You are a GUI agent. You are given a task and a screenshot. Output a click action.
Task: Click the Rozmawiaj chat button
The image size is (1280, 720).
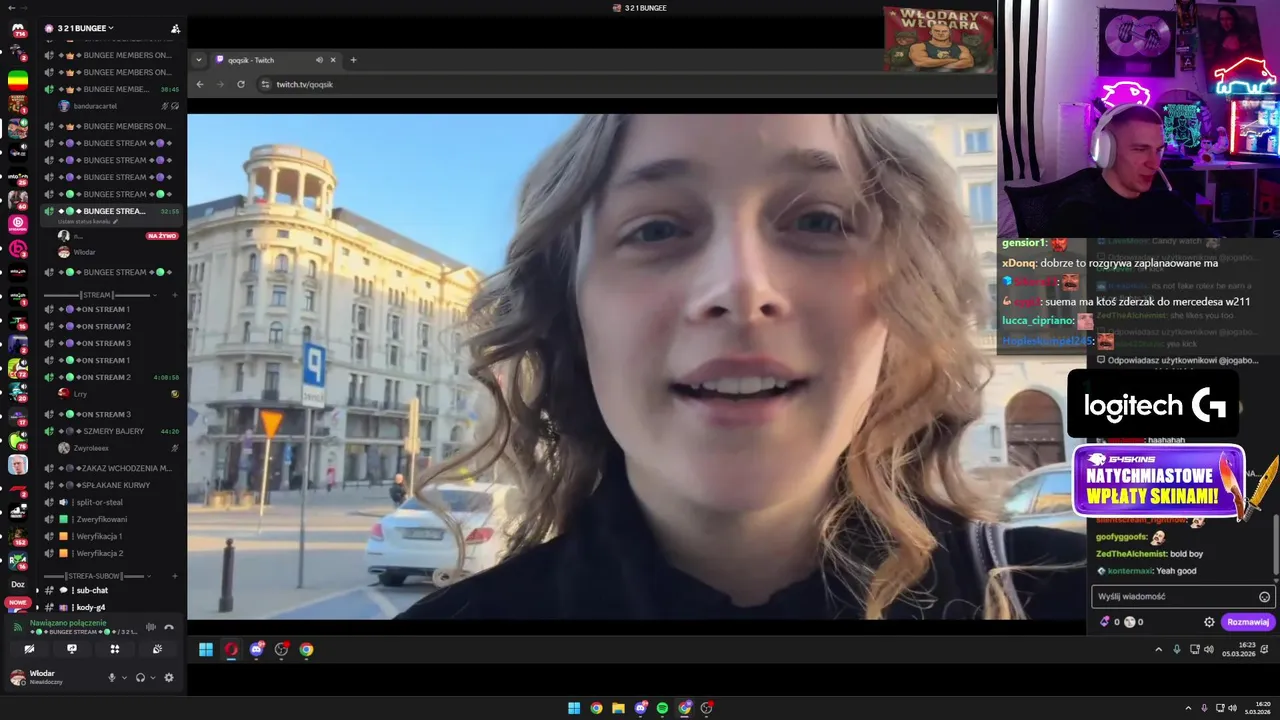(1248, 622)
